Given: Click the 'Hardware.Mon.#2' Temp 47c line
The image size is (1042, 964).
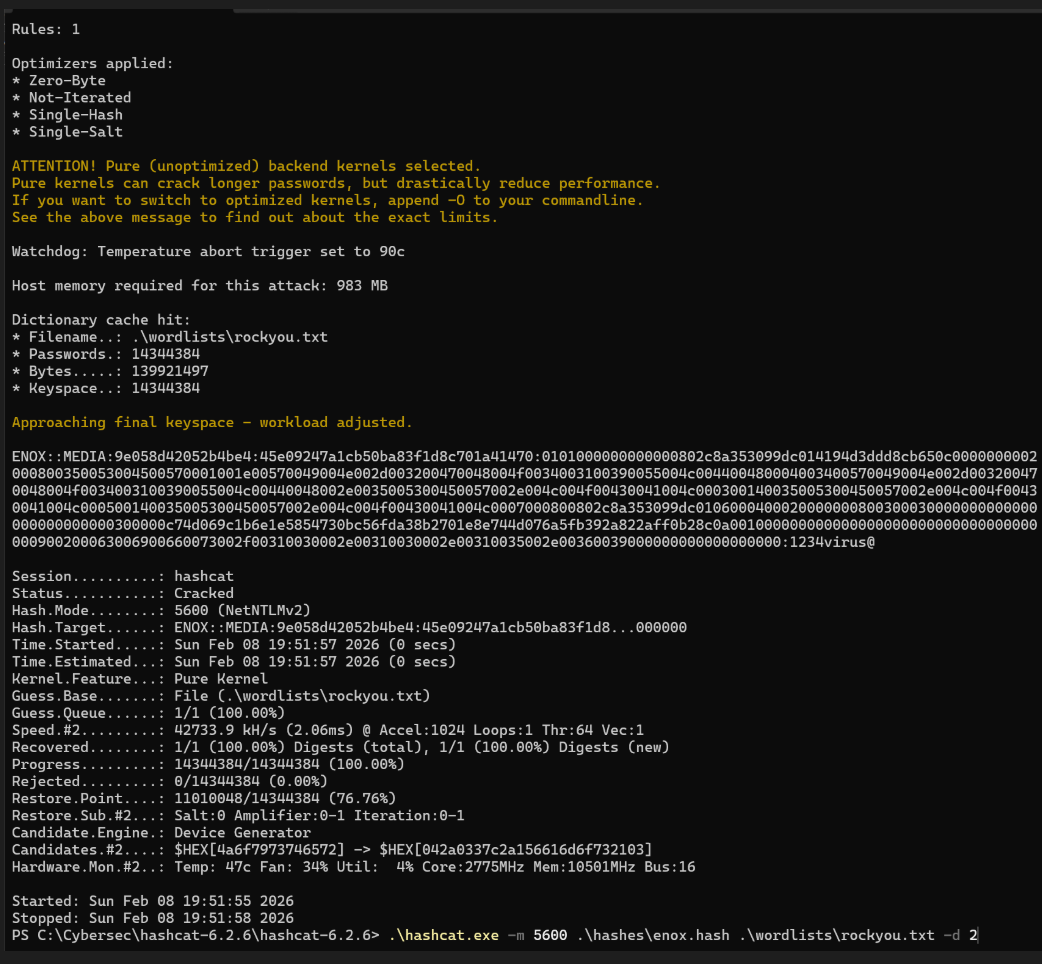Looking at the screenshot, I should (354, 867).
